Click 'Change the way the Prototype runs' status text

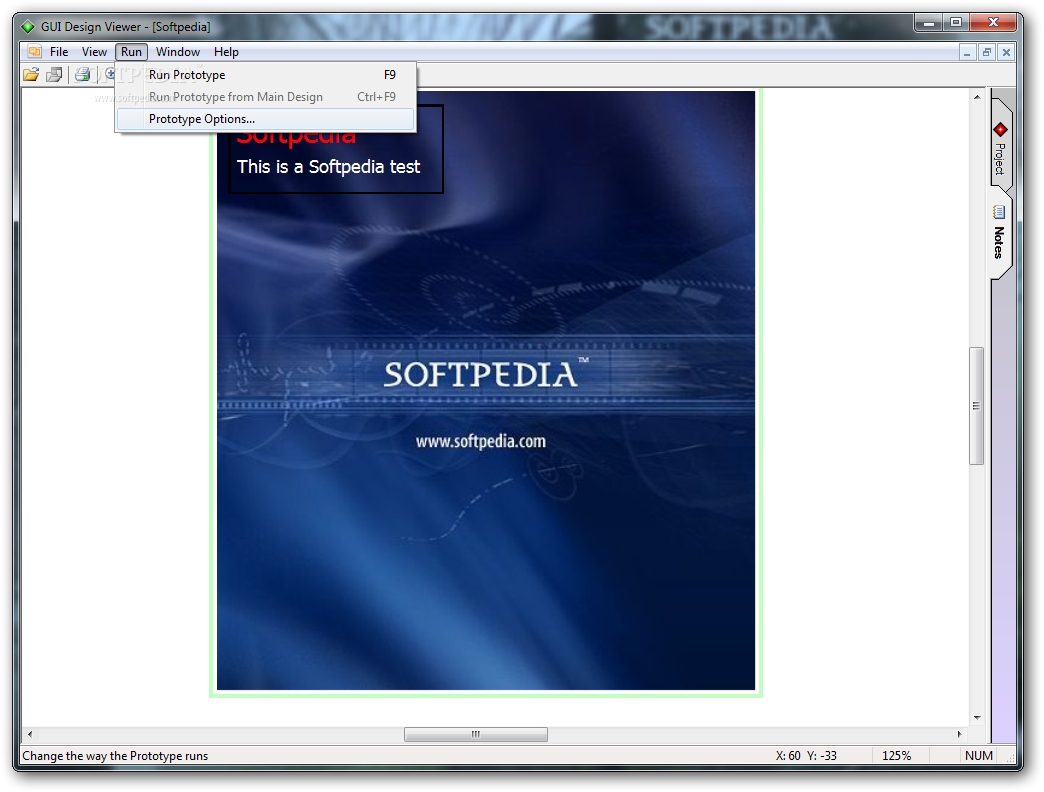(x=115, y=755)
